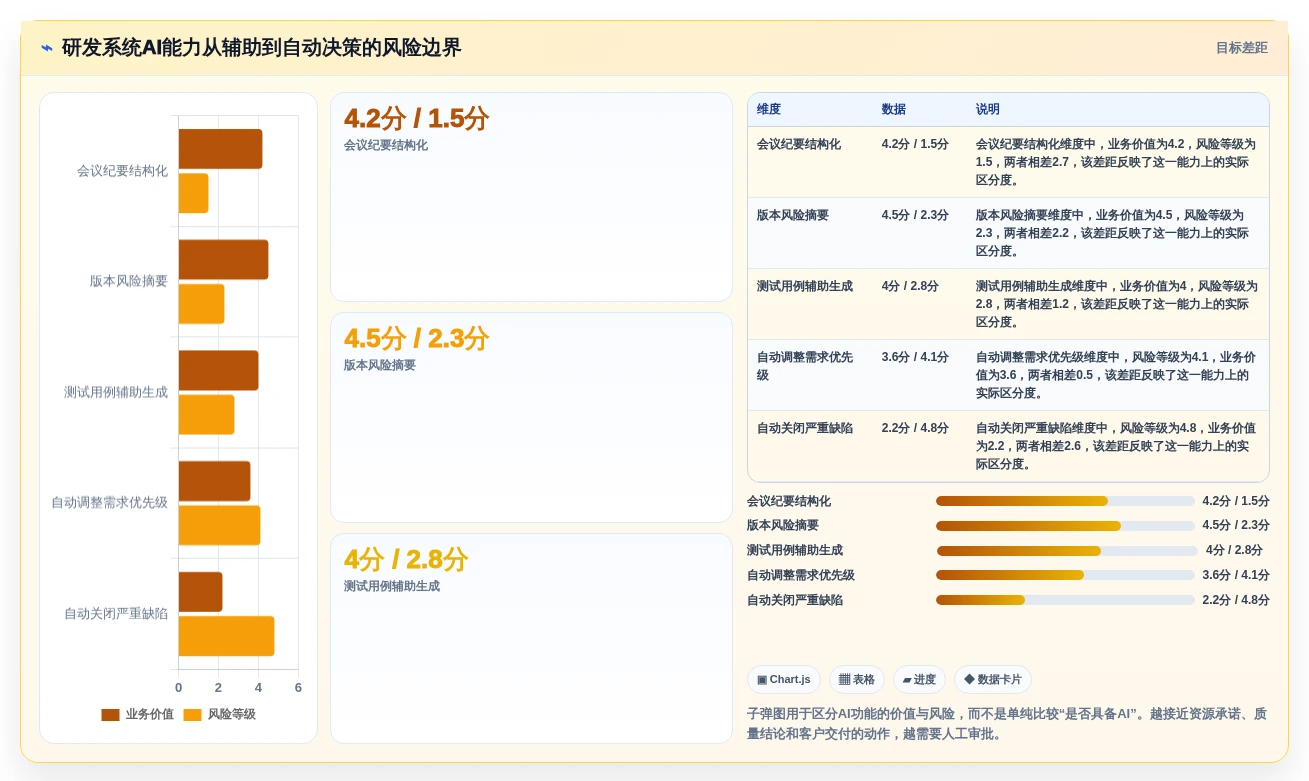Click 测试用例辅助生成 axis label in chart
Viewport: 1309px width, 781px height.
116,392
